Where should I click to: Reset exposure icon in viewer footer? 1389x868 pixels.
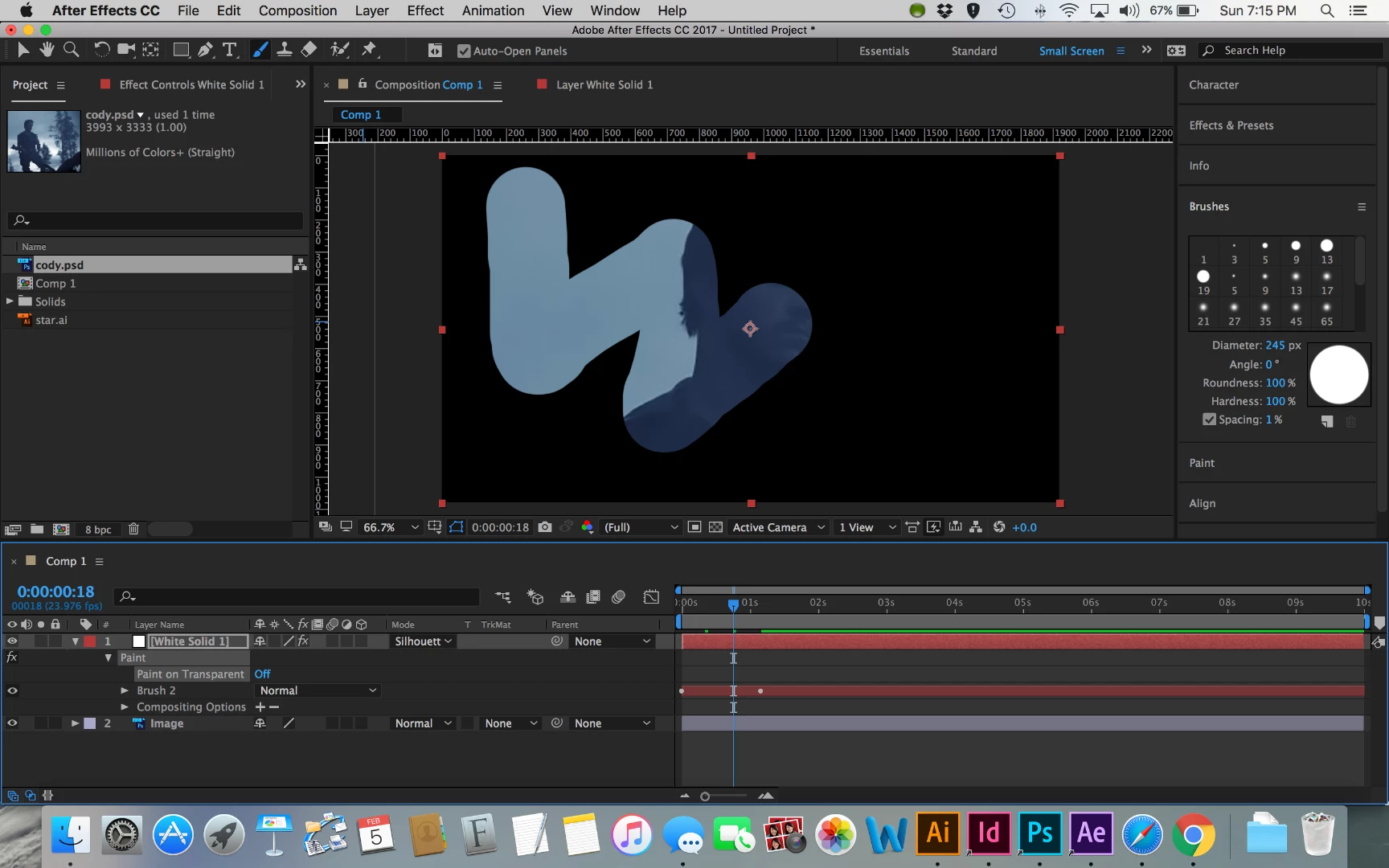999,527
